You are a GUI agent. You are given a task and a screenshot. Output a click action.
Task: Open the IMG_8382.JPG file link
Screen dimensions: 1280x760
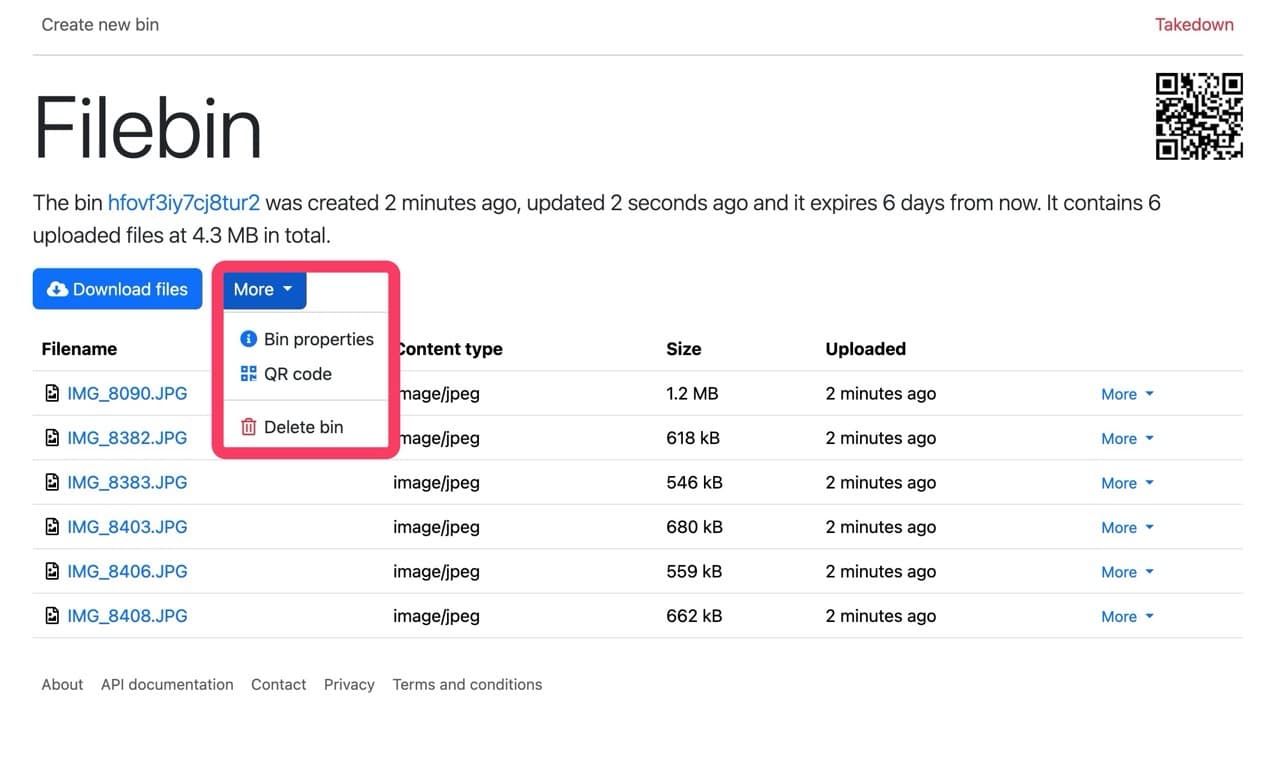coord(127,438)
